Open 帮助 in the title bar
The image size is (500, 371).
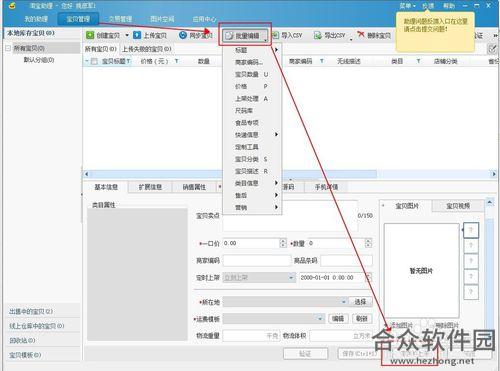click(449, 6)
